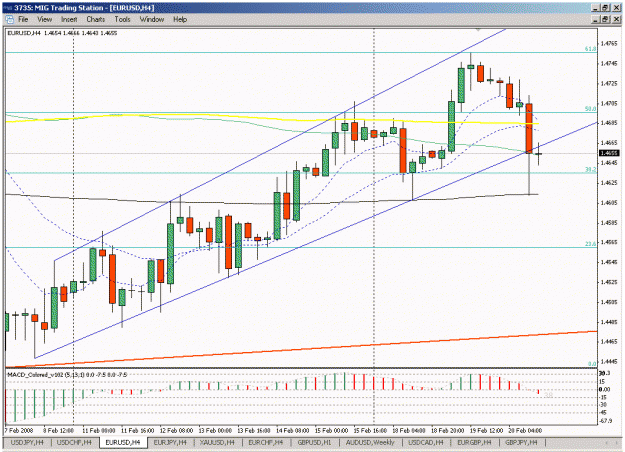Screen dimensions: 625x452
Task: Restore the inner chart window
Action: [x=605, y=19]
